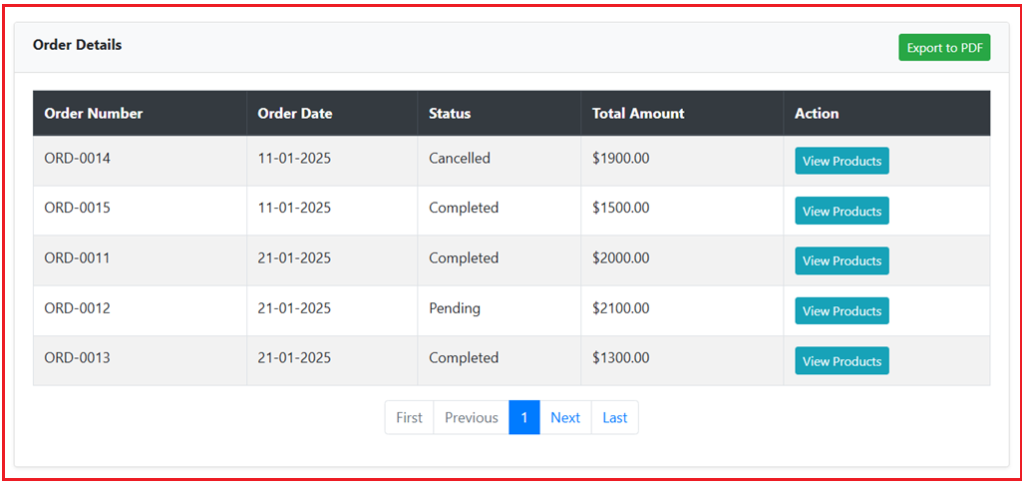Open View Products for ORD-0011
The width and height of the screenshot is (1024, 485).
(841, 261)
